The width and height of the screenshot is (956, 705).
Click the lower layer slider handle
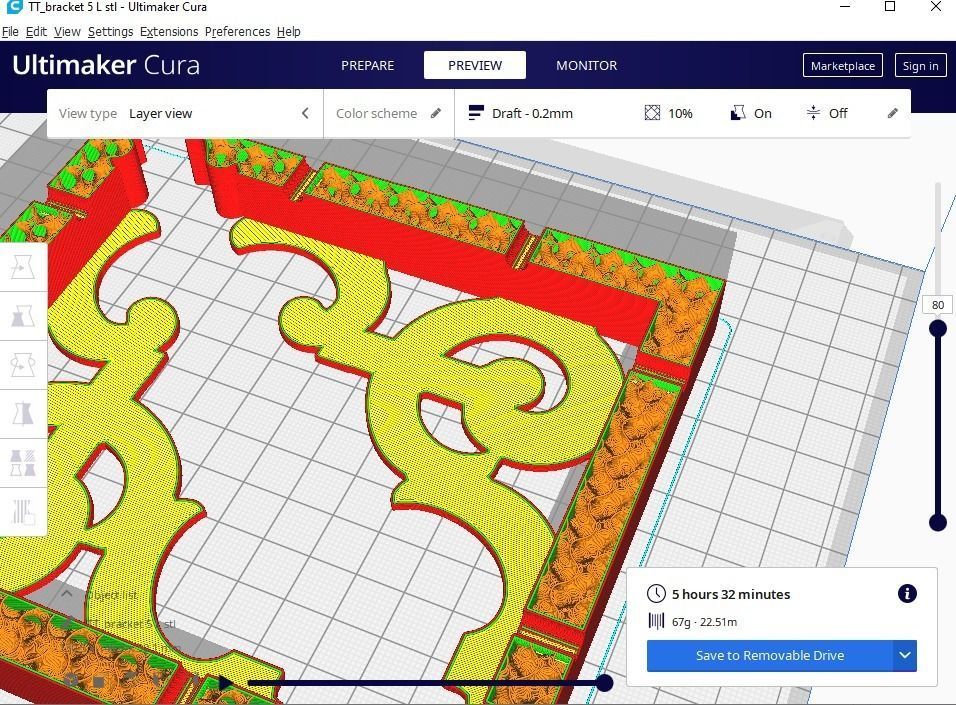click(x=938, y=522)
